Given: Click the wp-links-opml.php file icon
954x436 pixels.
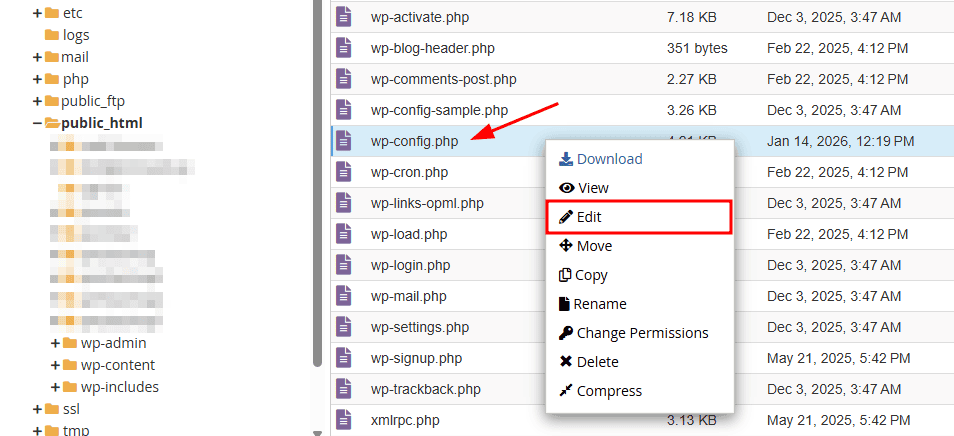Looking at the screenshot, I should tap(344, 203).
